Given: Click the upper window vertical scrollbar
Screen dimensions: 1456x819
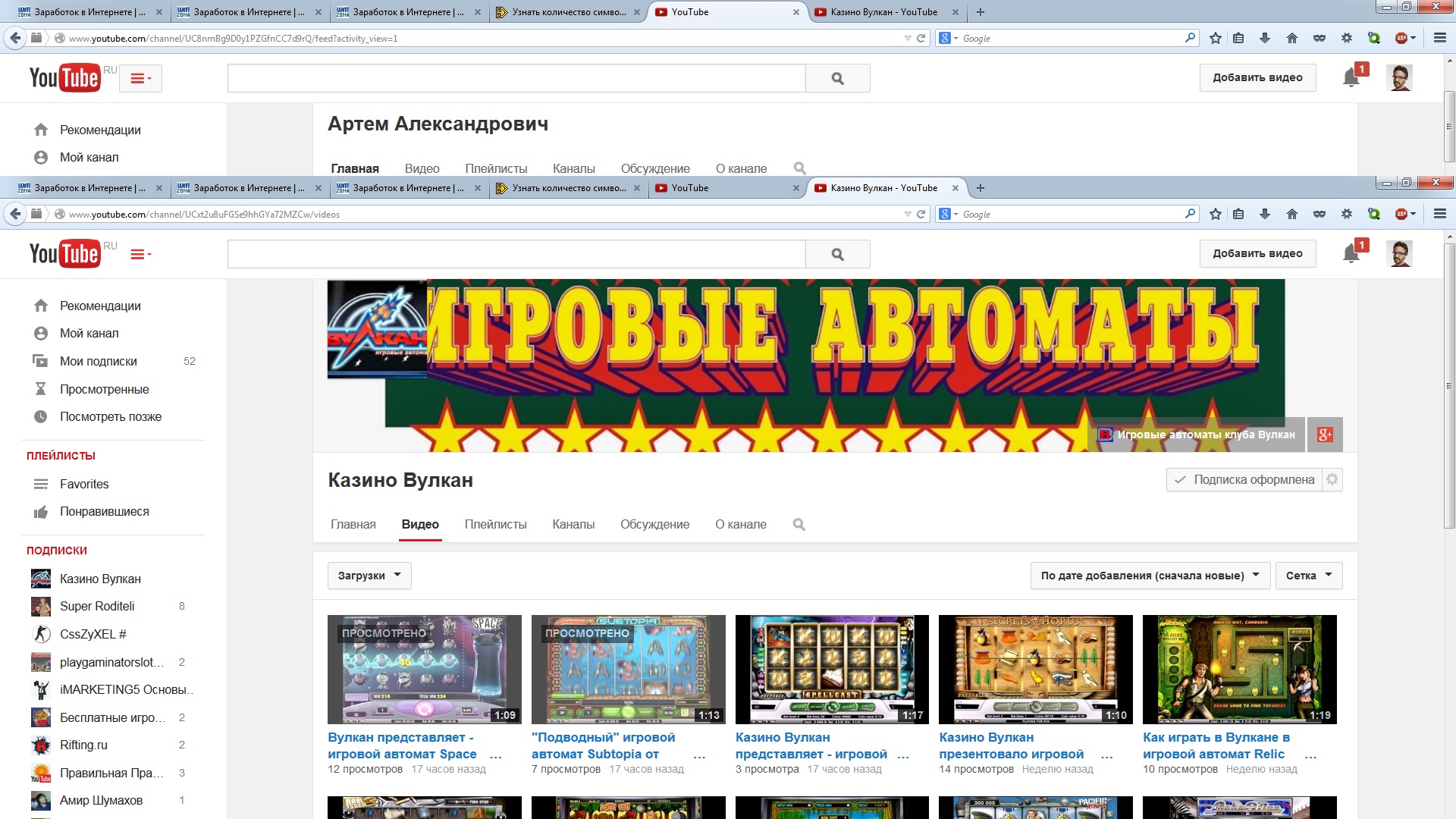Looking at the screenshot, I should [1449, 125].
